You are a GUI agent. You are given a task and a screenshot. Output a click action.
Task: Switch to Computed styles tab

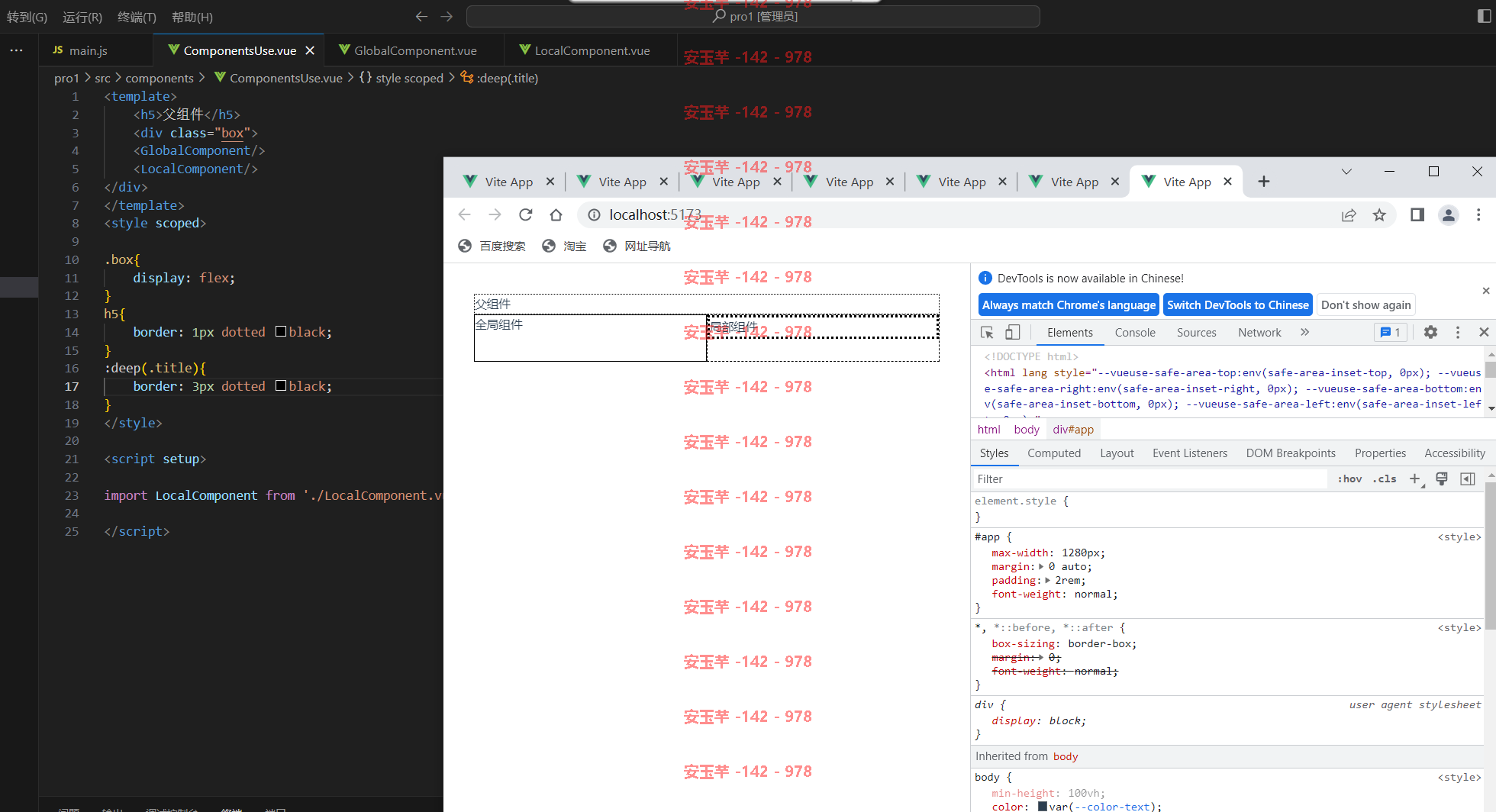point(1054,453)
